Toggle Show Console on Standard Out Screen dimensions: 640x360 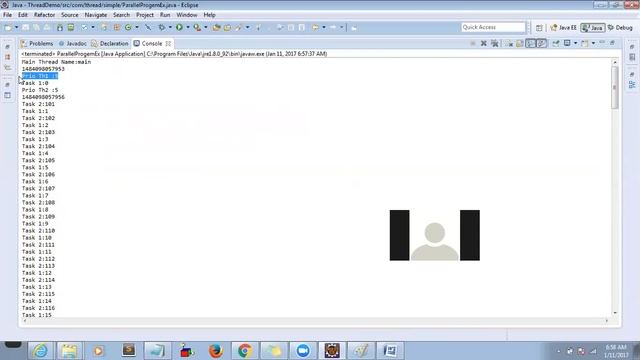531,43
